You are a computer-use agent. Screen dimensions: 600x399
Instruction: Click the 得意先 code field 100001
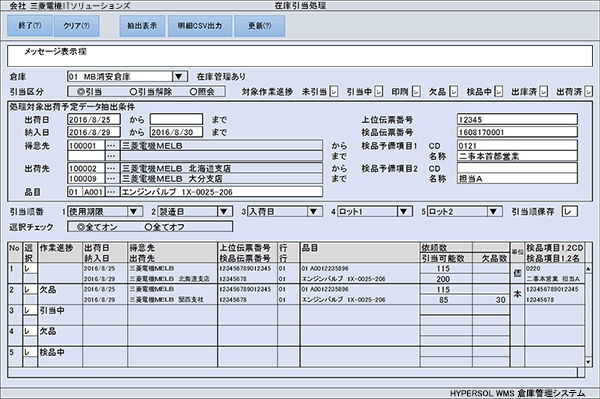click(x=86, y=146)
